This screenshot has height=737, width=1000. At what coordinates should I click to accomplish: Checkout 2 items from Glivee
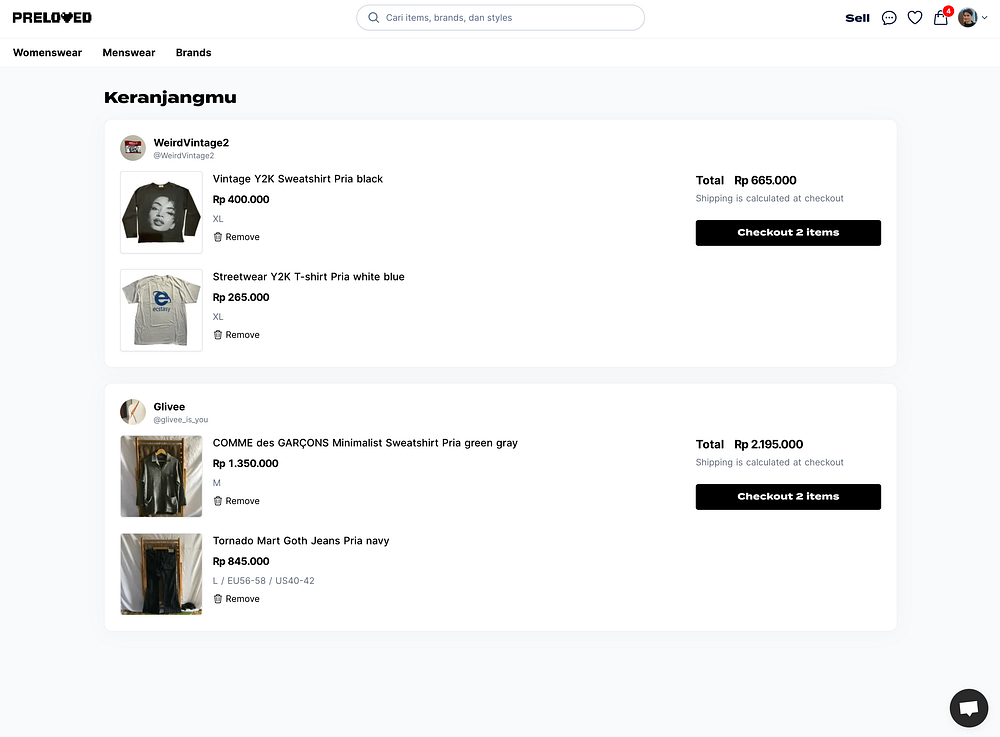click(788, 497)
